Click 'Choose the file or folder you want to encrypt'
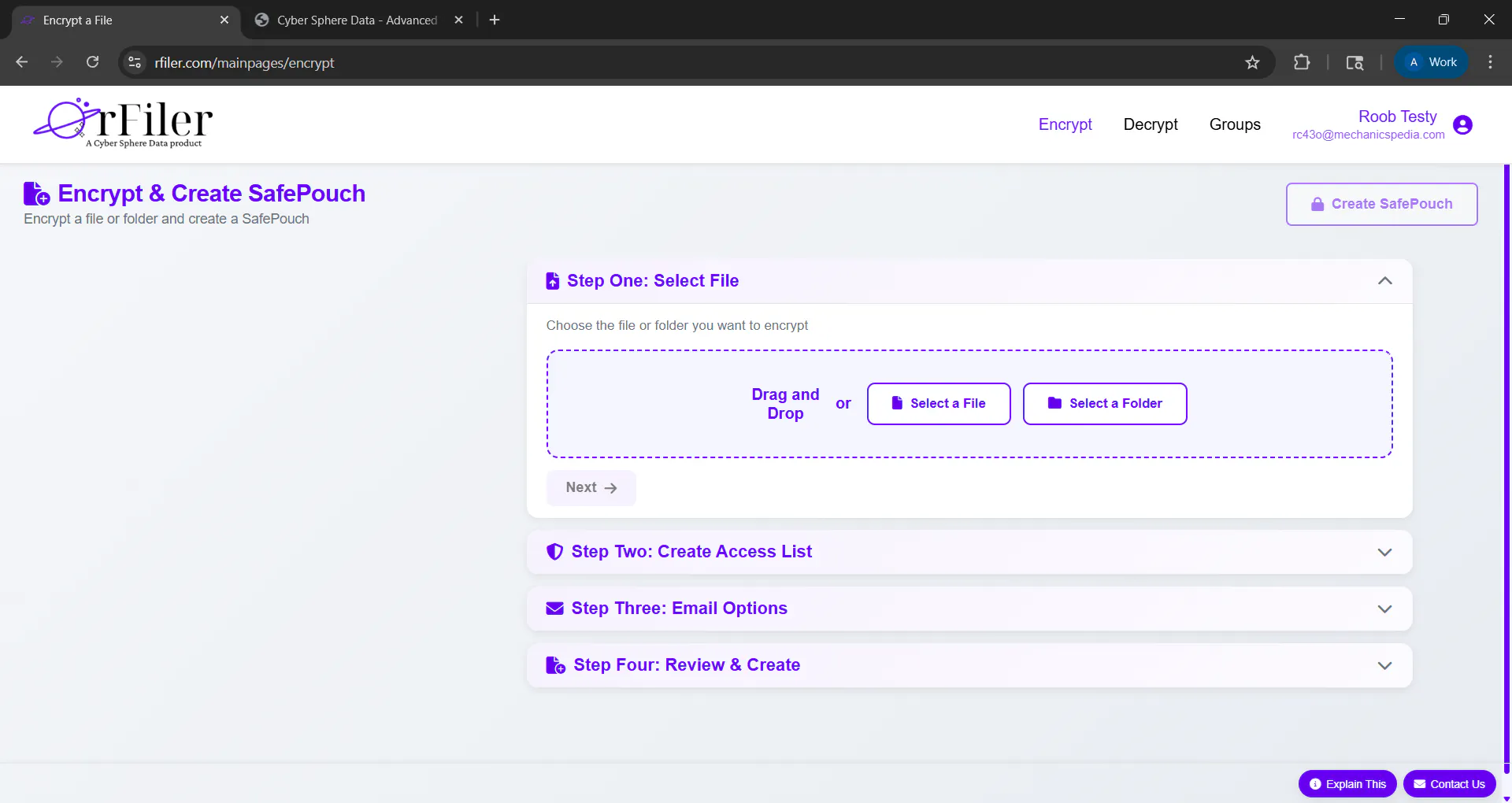The height and width of the screenshot is (803, 1512). (677, 325)
